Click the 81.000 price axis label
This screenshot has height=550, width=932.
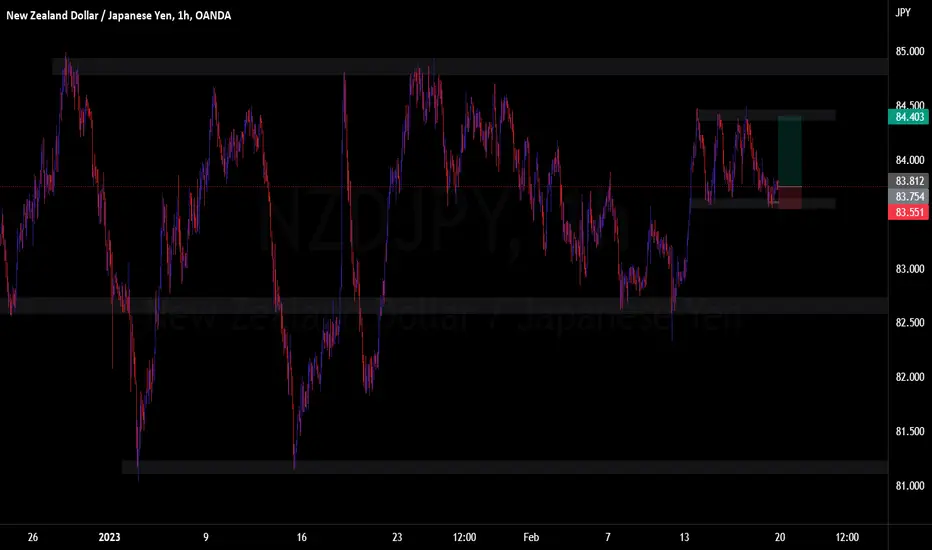coord(909,486)
